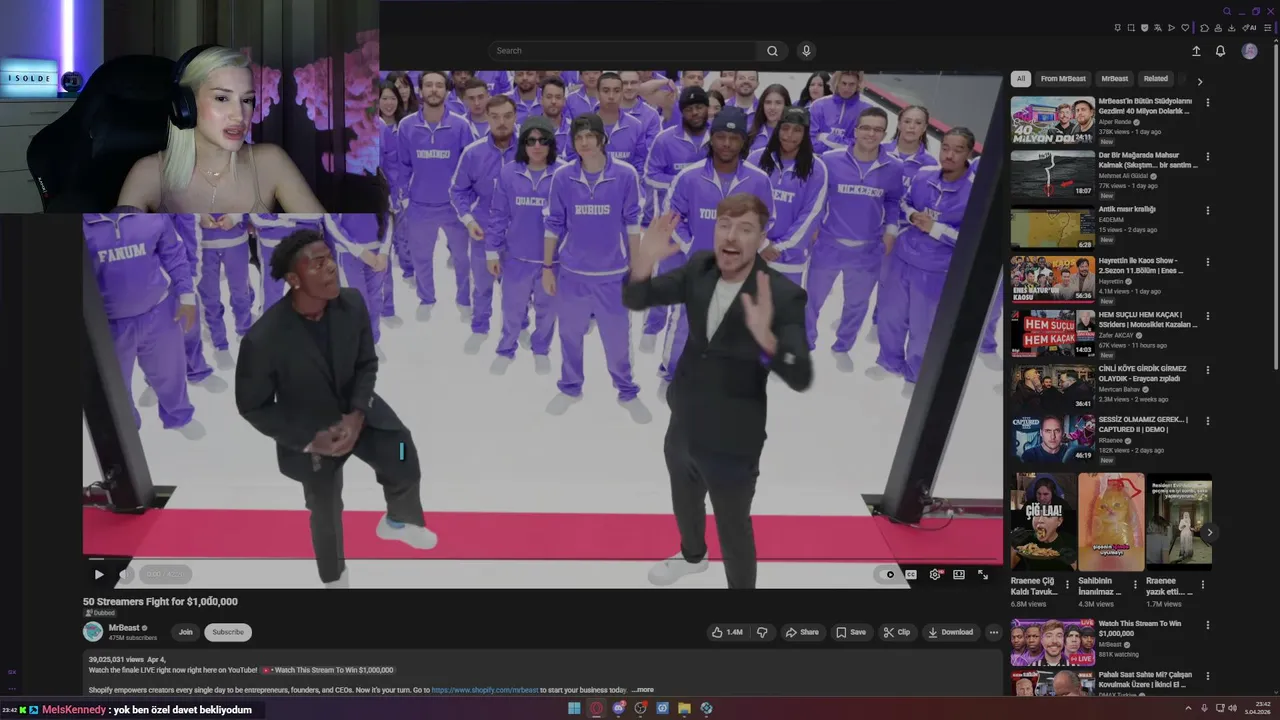This screenshot has height=720, width=1280.
Task: Show next Shorts with the shelf arrow
Action: 1209,533
